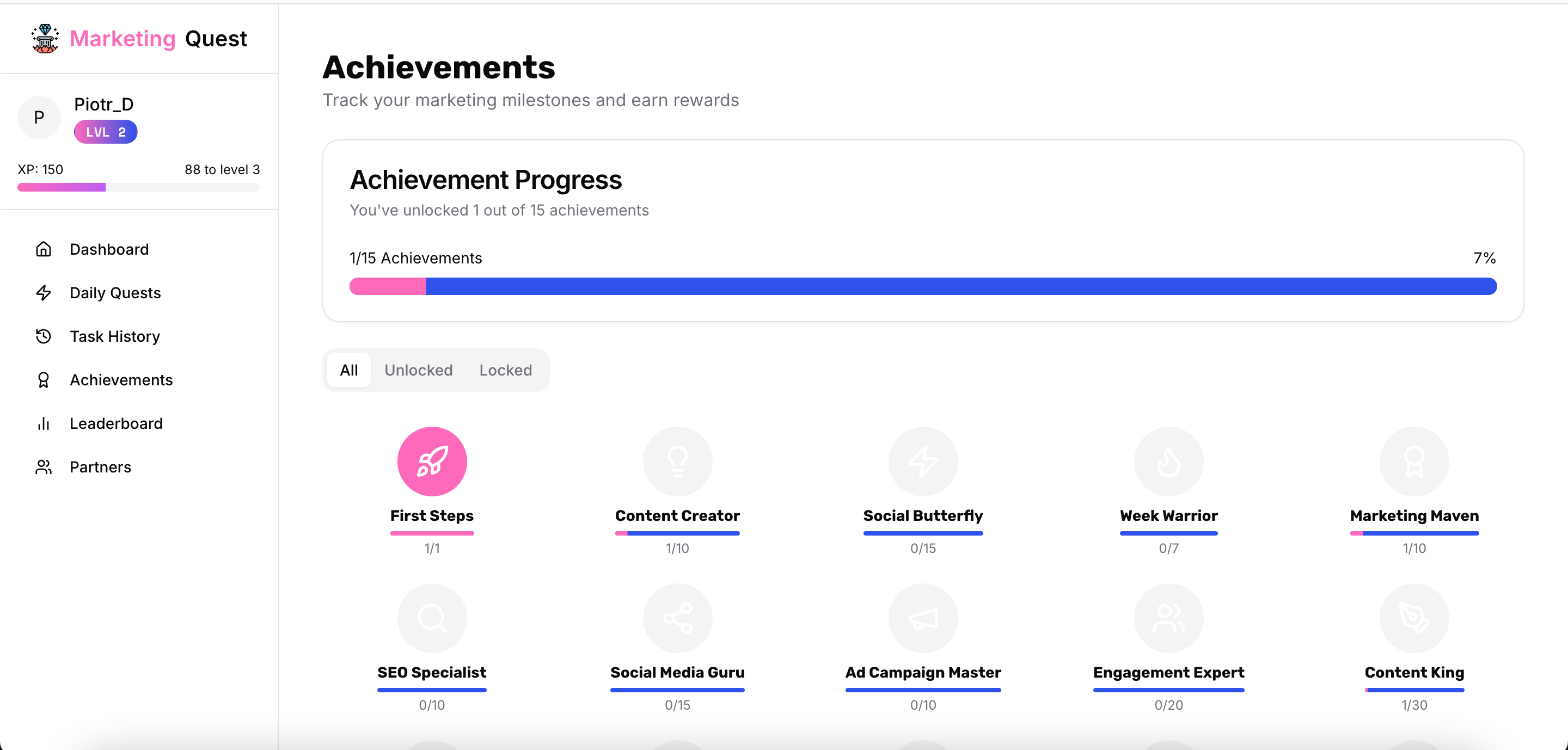Click the Marketing Quest gem logo
The image size is (1568, 750).
click(45, 39)
